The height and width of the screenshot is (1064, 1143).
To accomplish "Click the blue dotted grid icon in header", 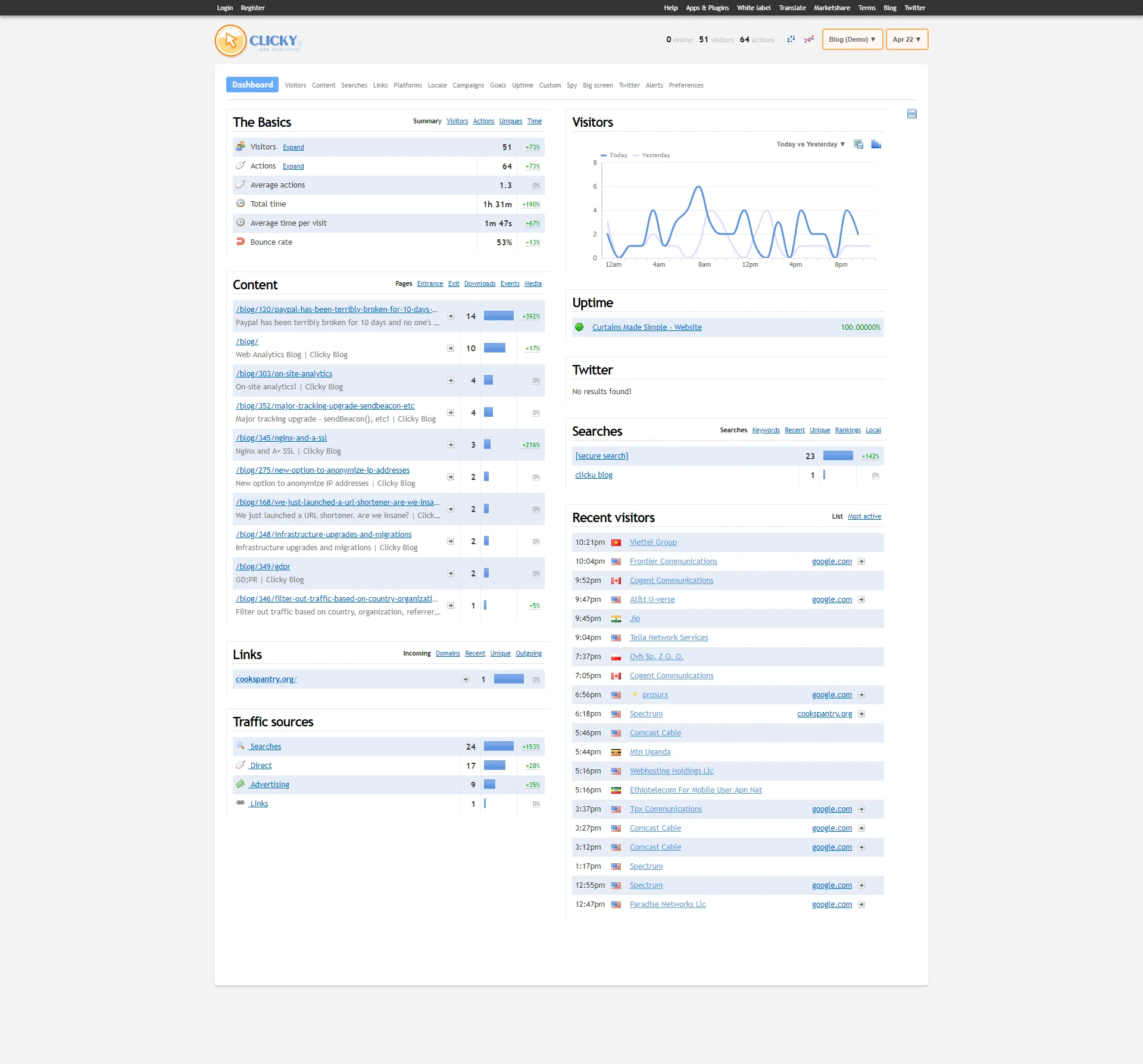I will pyautogui.click(x=791, y=39).
